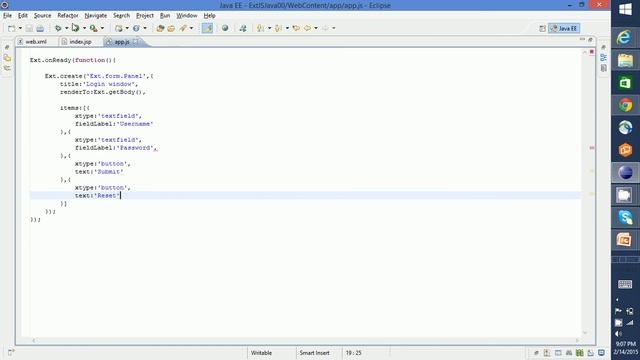
Task: Click in the horizontal editor scrollbar
Action: pos(305,340)
